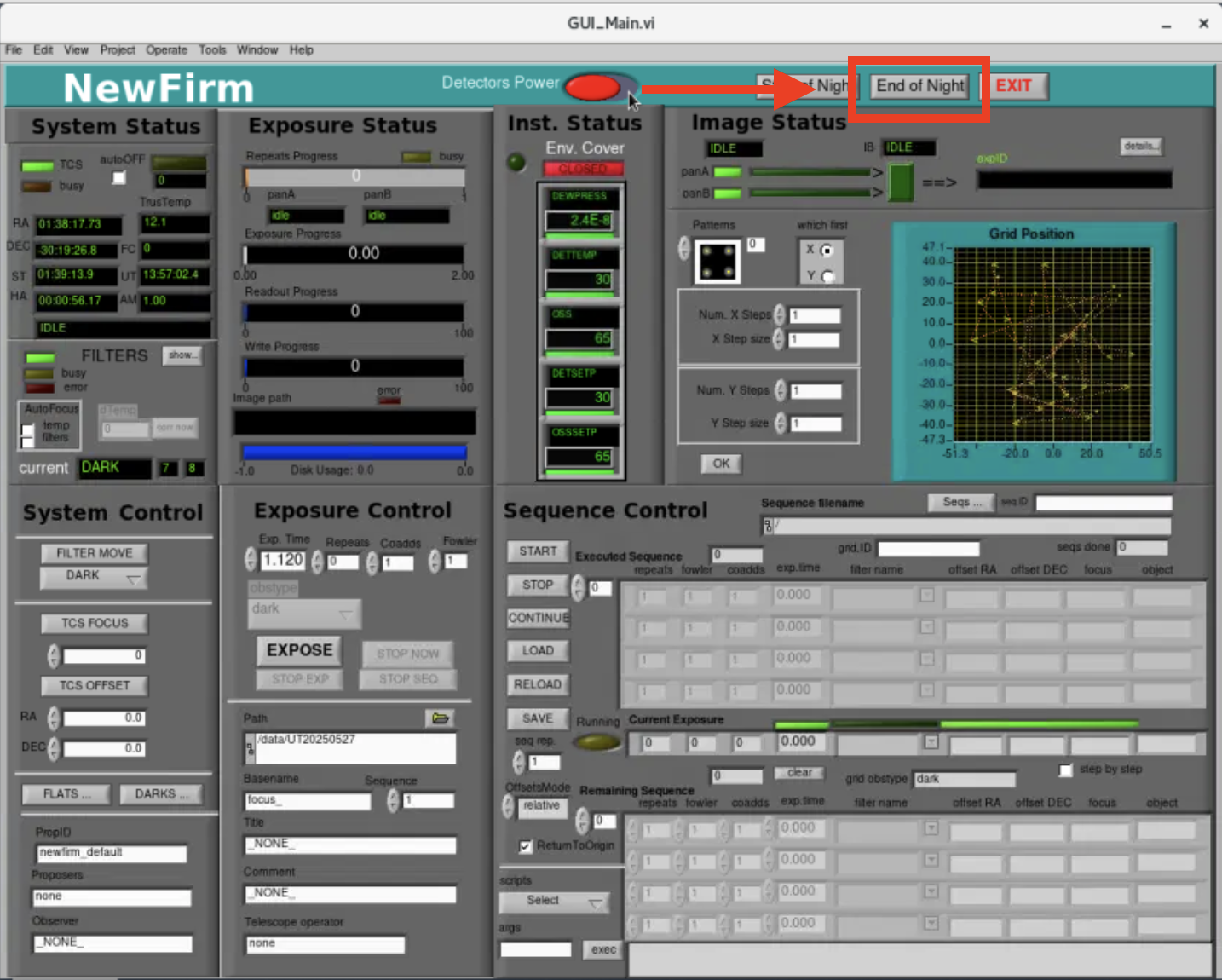Open the OffsetsMode relative selector
The image size is (1222, 980).
coord(541,806)
